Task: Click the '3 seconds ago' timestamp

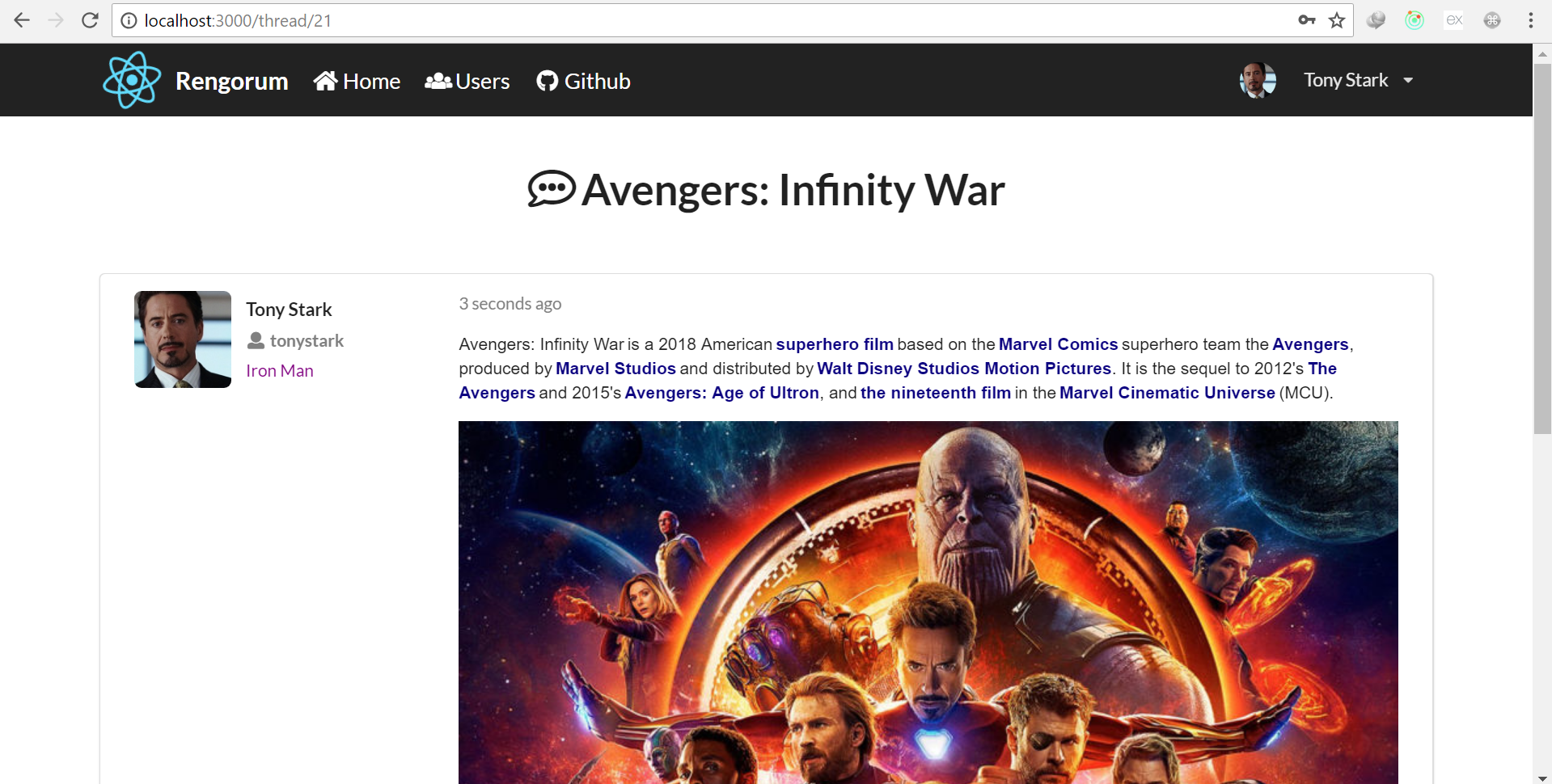Action: pos(510,304)
